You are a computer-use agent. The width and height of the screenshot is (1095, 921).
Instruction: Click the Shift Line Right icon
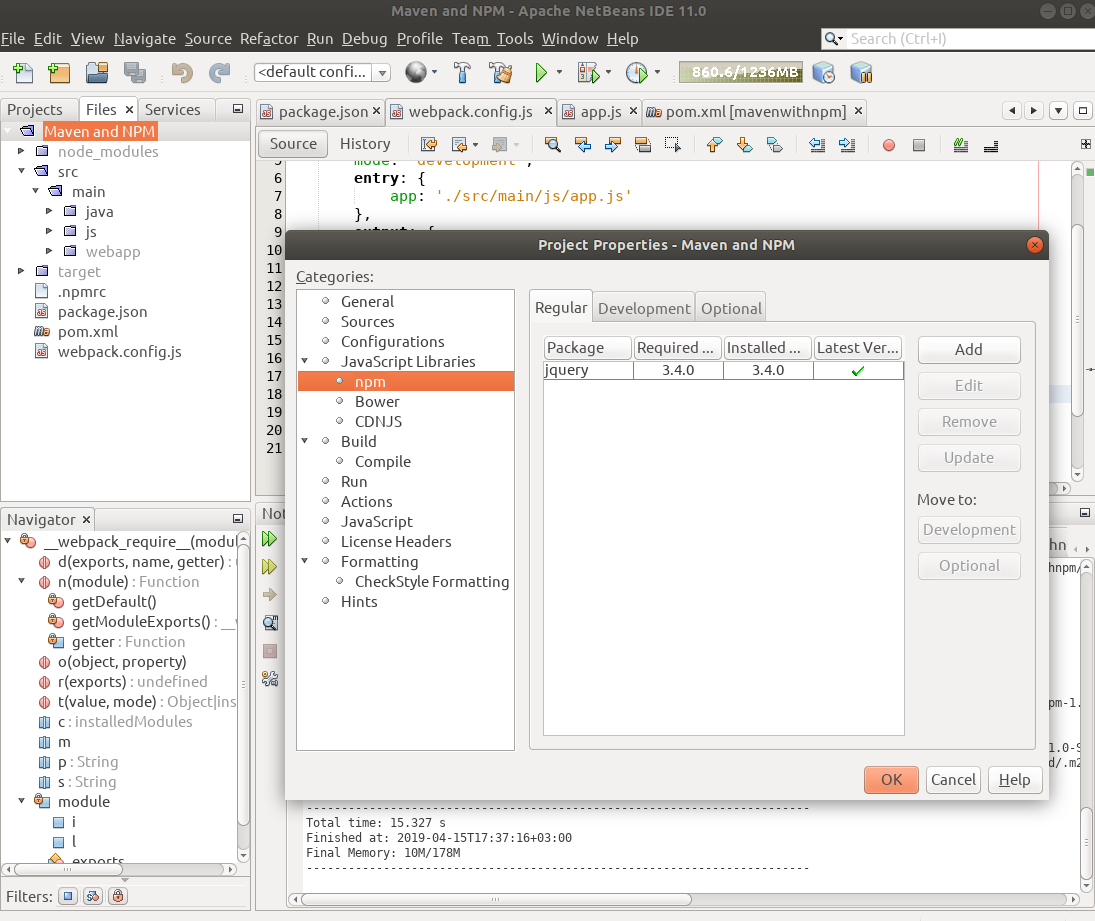847,145
